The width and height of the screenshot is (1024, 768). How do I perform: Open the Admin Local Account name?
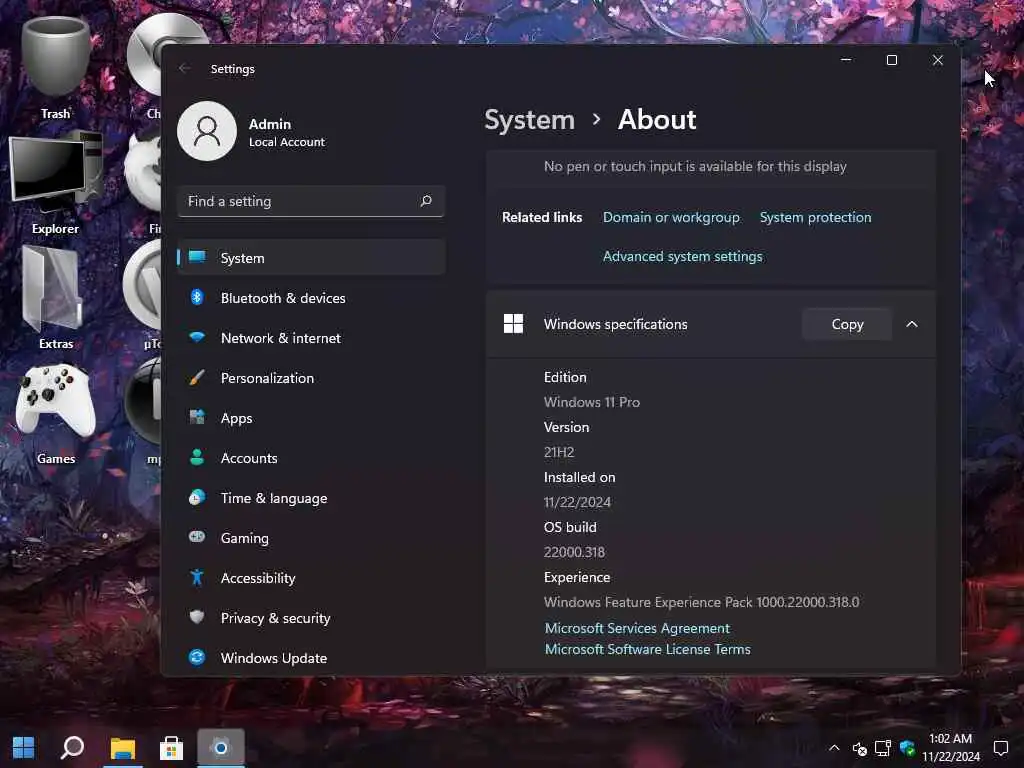tap(286, 133)
